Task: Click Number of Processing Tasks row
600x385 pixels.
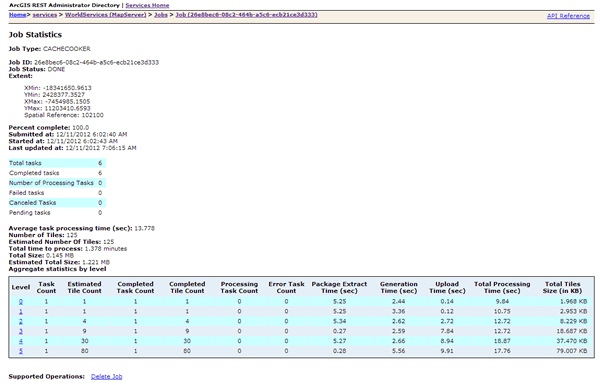Action: pyautogui.click(x=57, y=183)
